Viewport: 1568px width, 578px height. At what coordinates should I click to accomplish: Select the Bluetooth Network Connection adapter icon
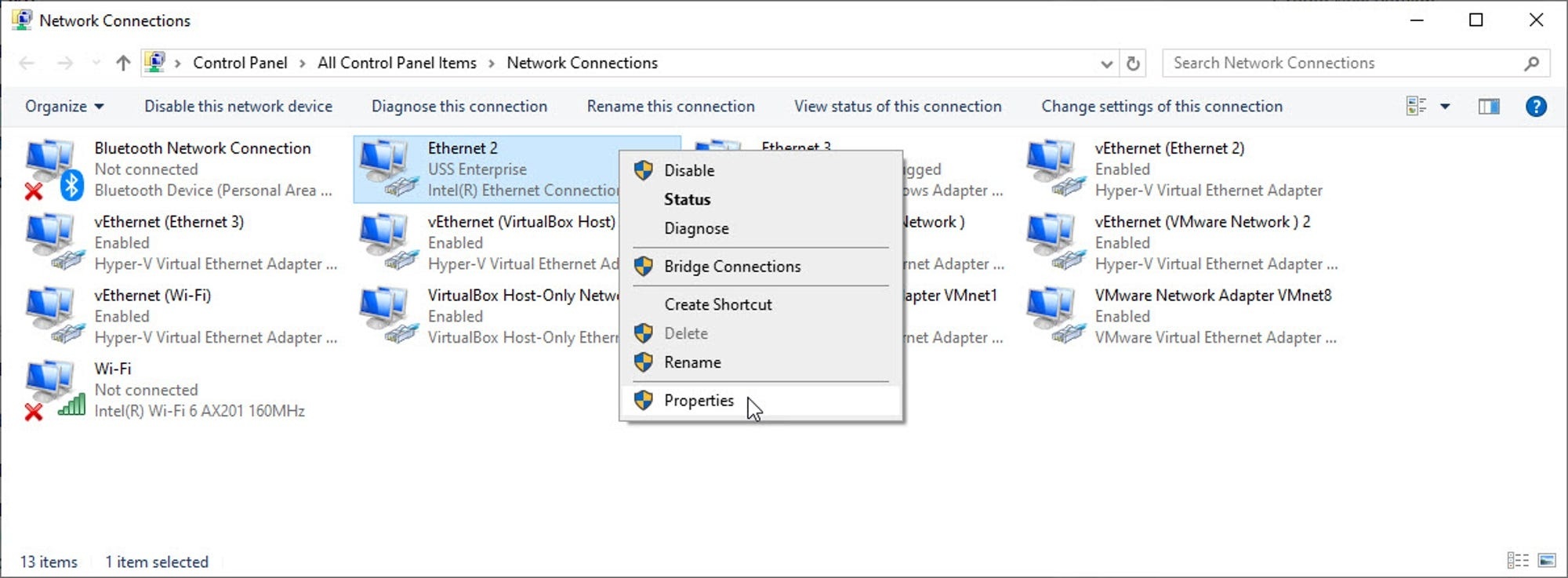coord(52,168)
